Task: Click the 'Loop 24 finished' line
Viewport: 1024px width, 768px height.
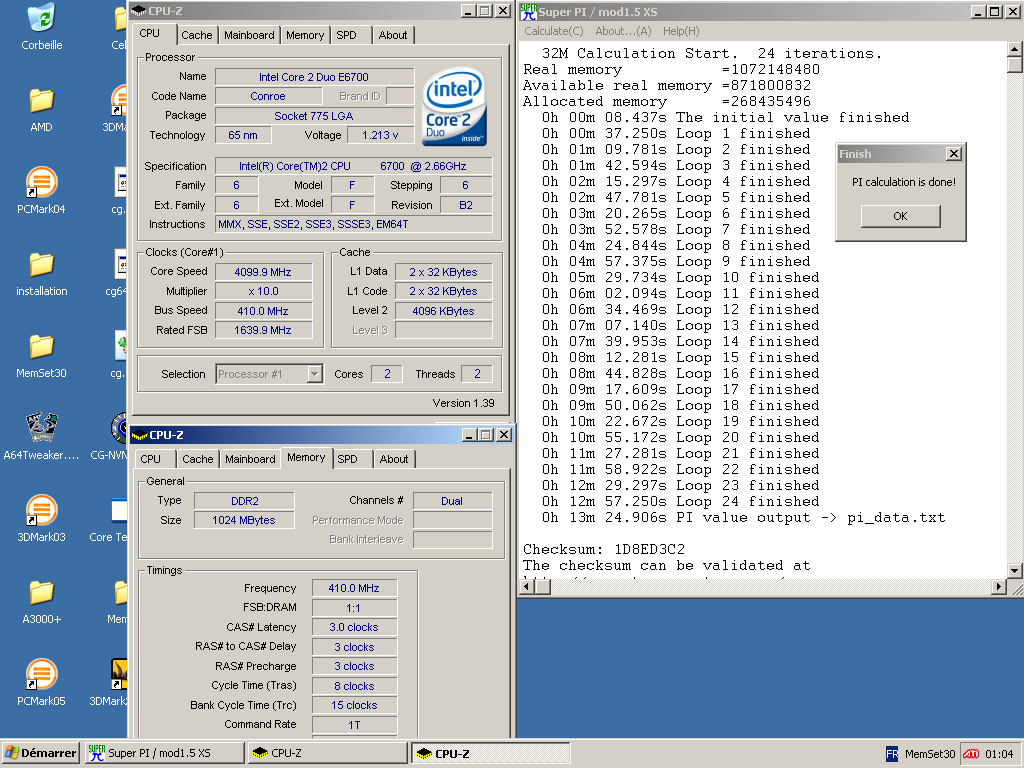Action: click(x=680, y=502)
